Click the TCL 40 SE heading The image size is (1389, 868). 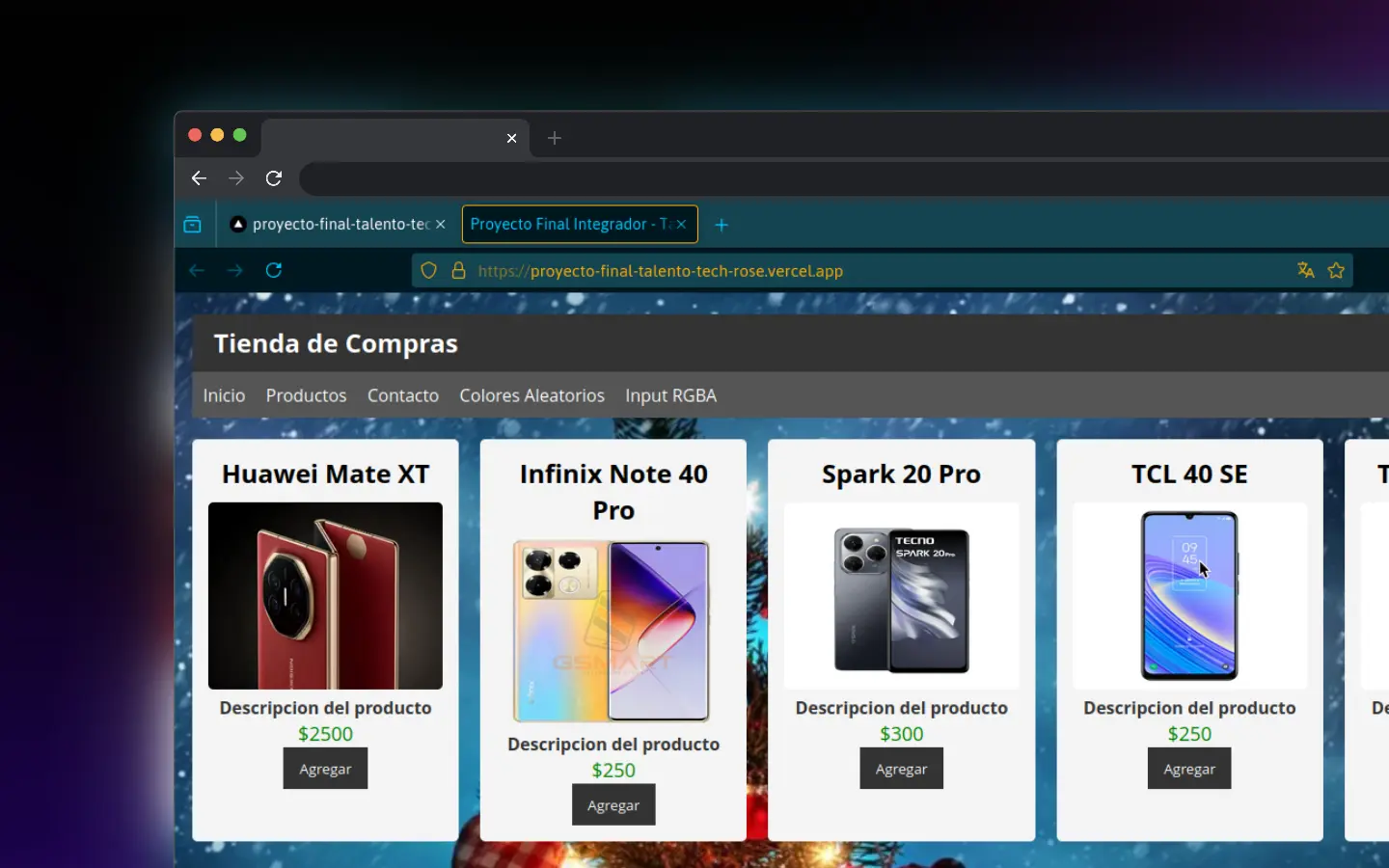pyautogui.click(x=1189, y=475)
